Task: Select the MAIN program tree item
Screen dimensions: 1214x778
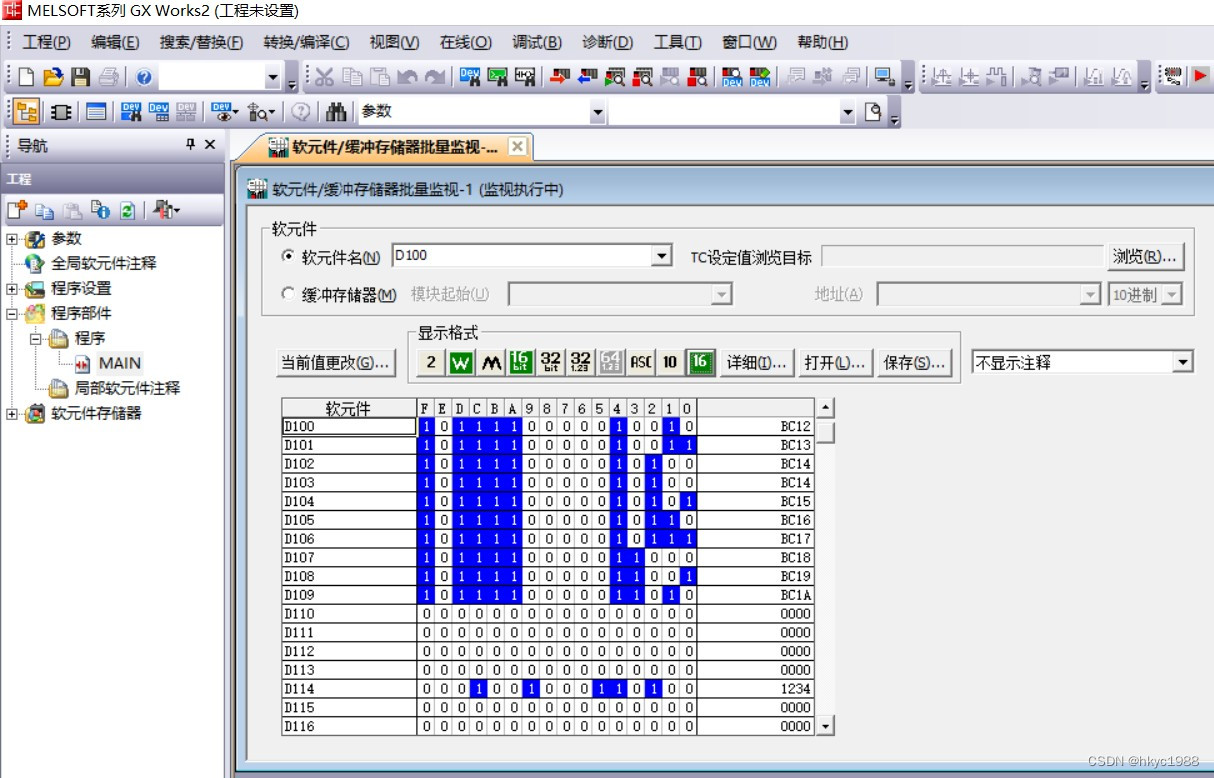Action: (119, 363)
